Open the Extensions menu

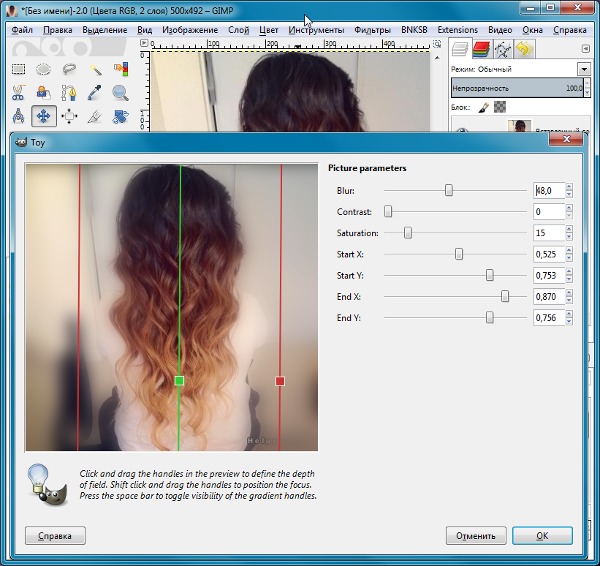click(x=457, y=30)
